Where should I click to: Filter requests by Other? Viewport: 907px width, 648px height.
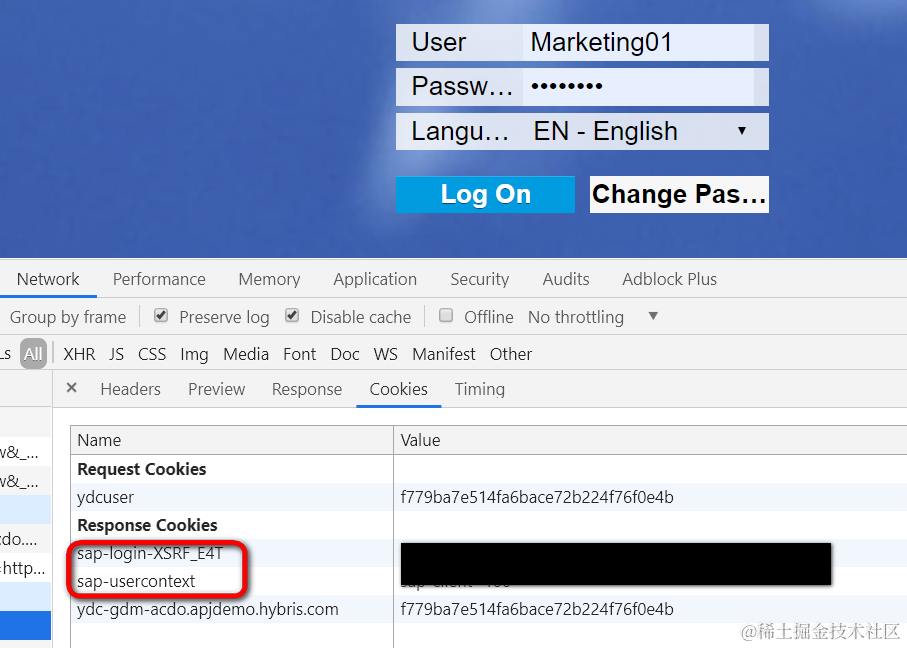click(511, 354)
